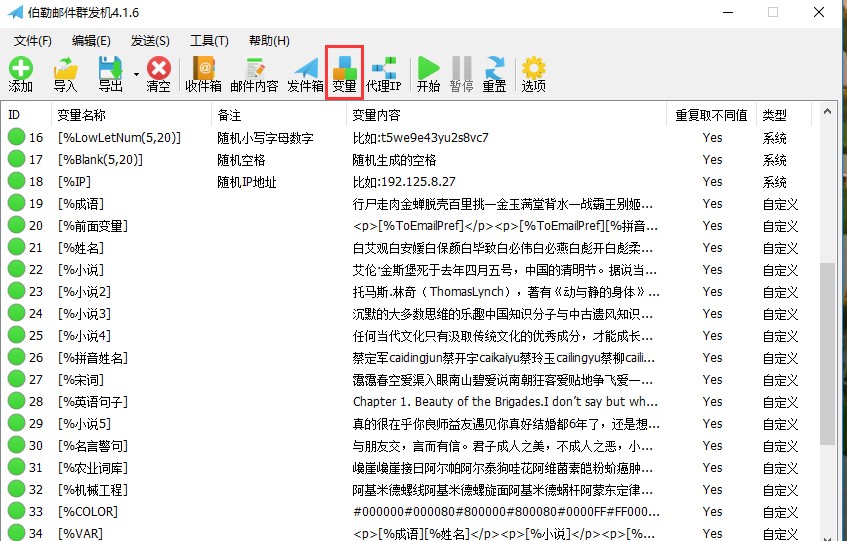This screenshot has height=541, width=847.
Task: Click the green status dot of row 31
Action: (17, 467)
